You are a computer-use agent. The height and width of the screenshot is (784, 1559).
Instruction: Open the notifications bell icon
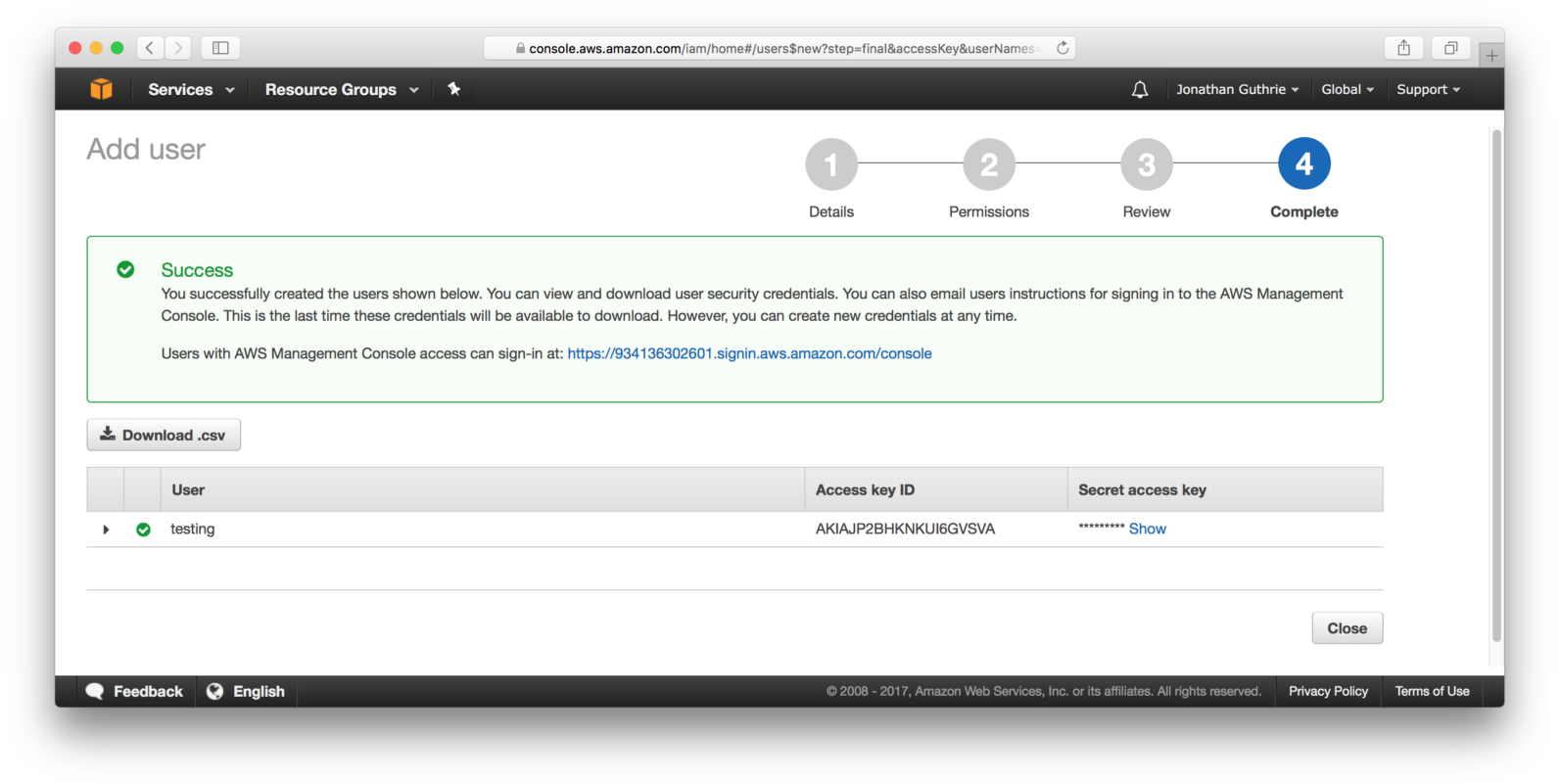point(1140,90)
